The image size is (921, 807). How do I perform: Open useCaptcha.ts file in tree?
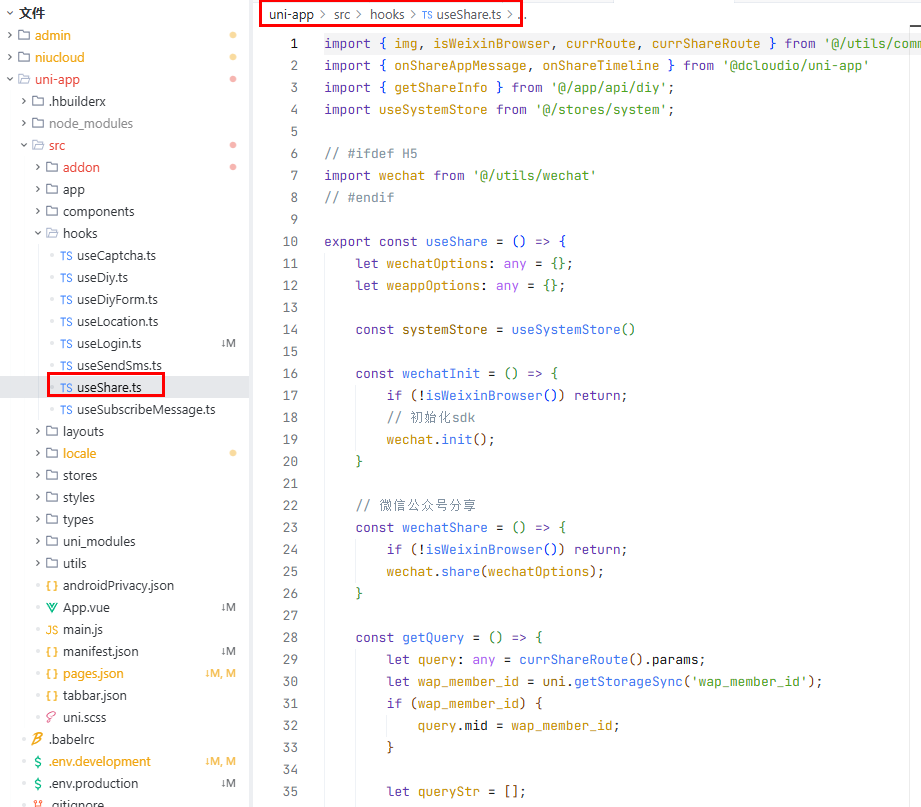pos(116,255)
